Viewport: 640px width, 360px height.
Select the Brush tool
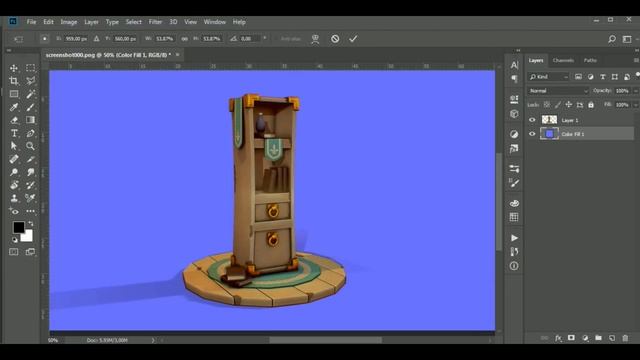pyautogui.click(x=30, y=107)
